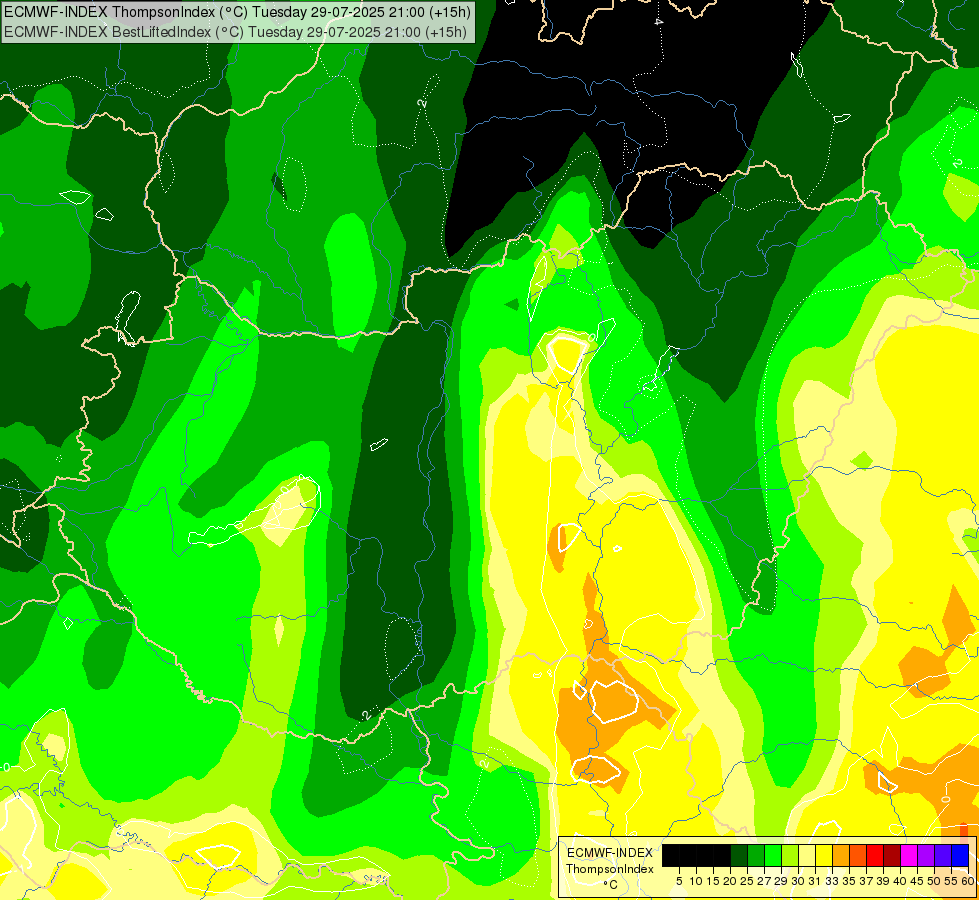Click the ECMWF-INDEX label in the legend
Screen dimensions: 979x900
pyautogui.click(x=610, y=853)
